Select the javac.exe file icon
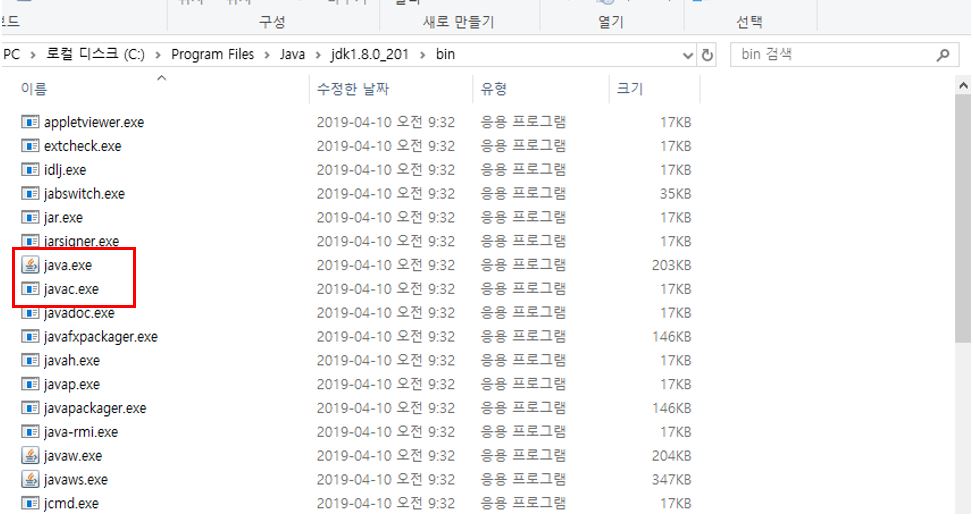Screen dimensions: 973x521 [30, 289]
